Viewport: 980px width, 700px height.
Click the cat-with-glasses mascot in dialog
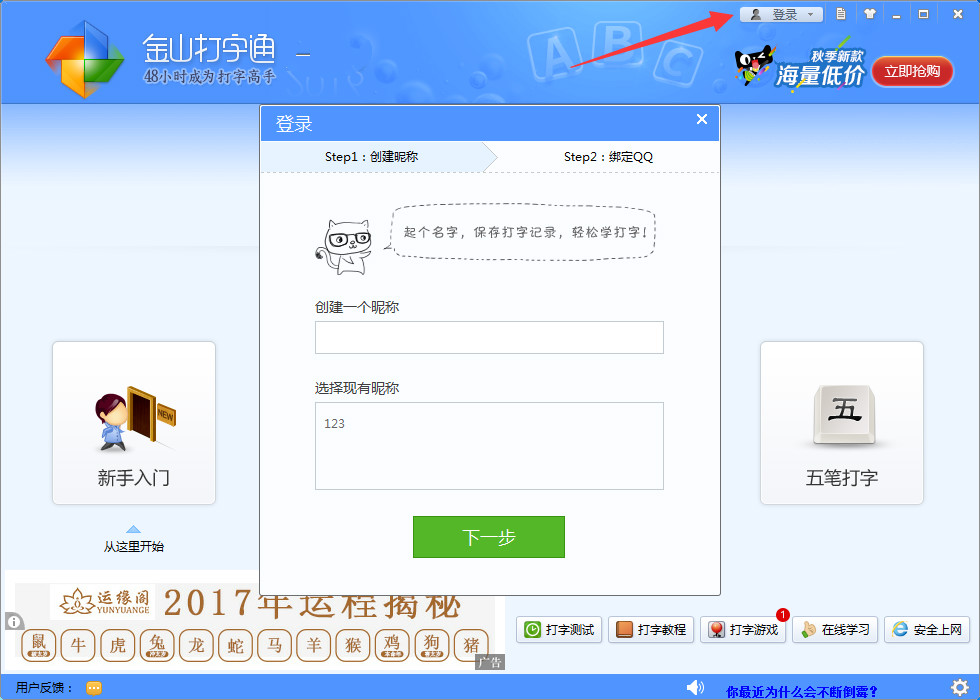click(x=344, y=246)
